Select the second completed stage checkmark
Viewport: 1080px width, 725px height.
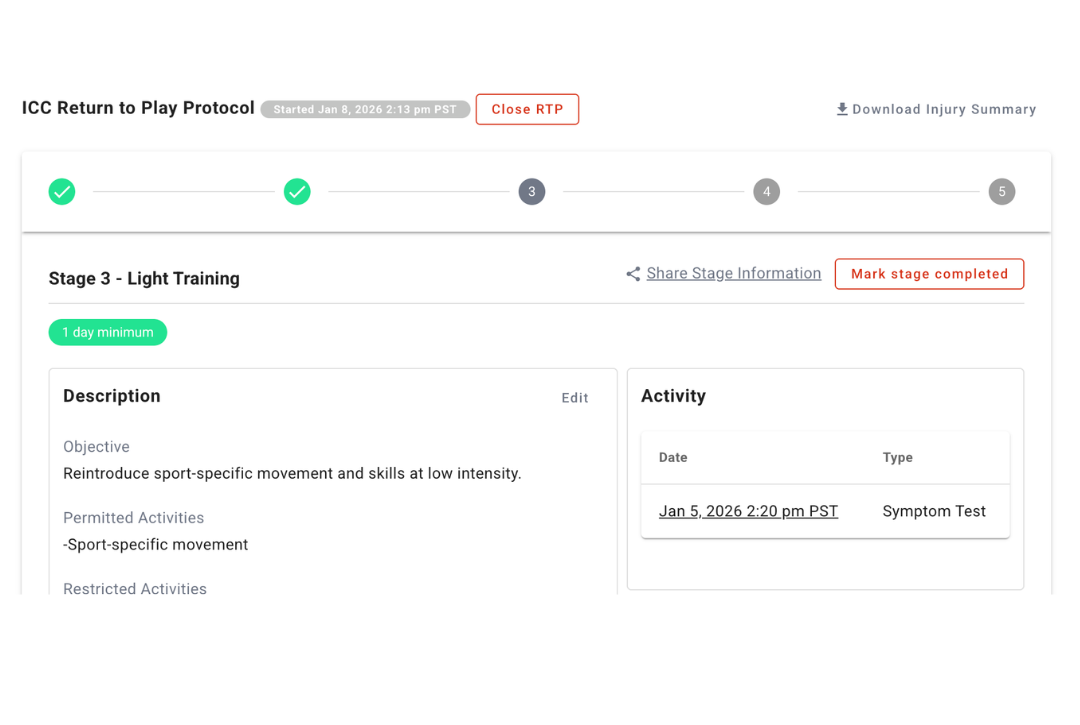[x=297, y=192]
